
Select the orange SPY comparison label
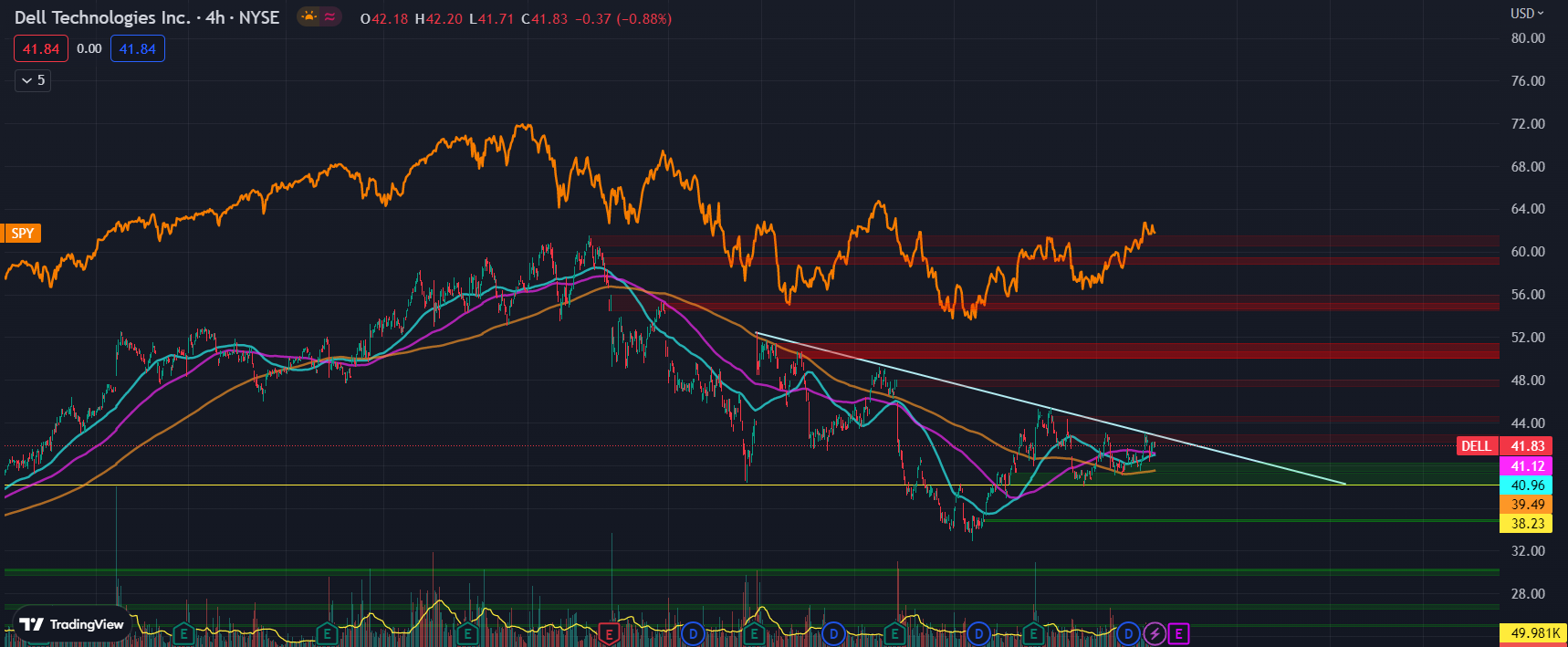point(22,234)
